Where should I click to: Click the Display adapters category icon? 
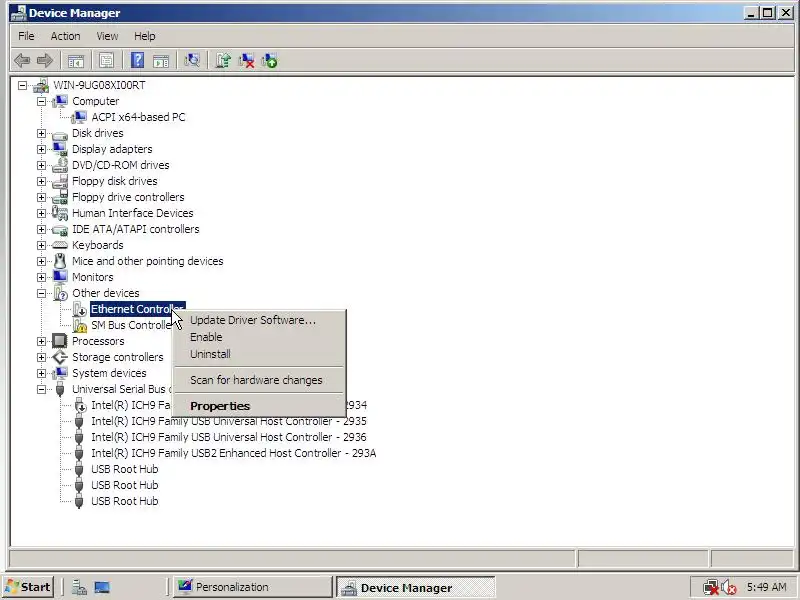tap(60, 149)
